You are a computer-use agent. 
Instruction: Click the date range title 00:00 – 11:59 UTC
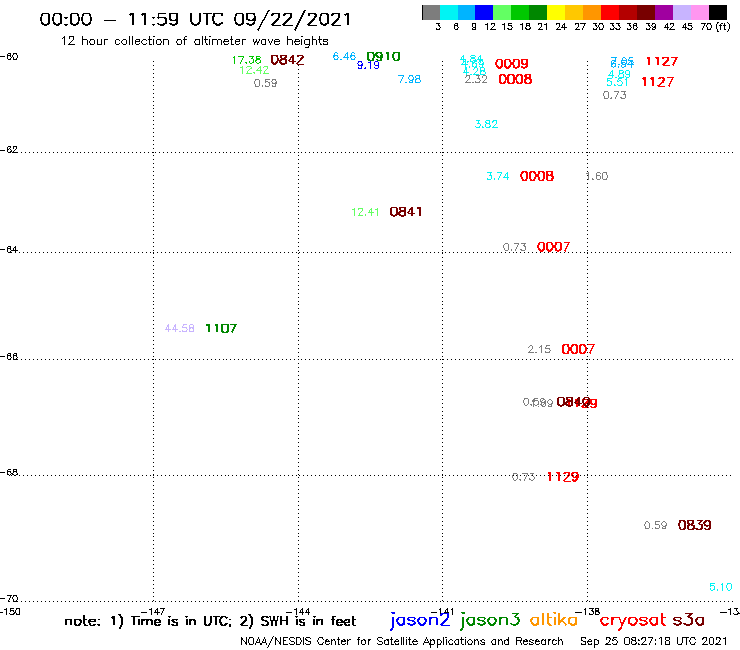tap(195, 19)
